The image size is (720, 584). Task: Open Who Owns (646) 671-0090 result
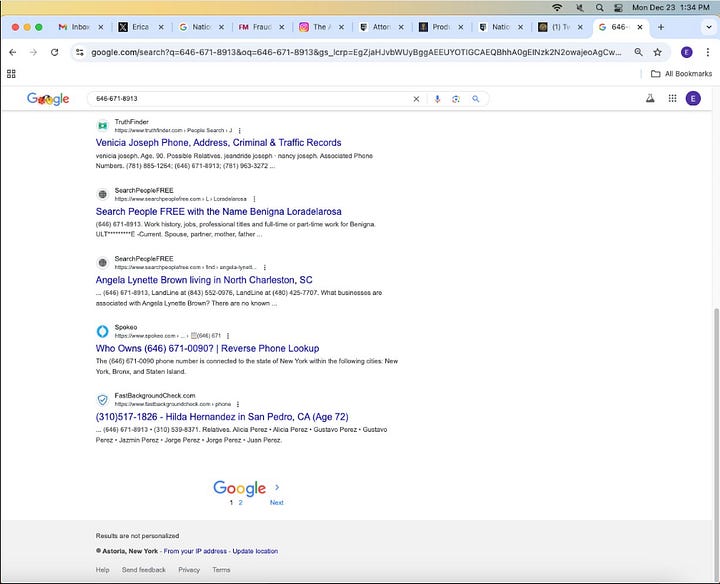(208, 348)
